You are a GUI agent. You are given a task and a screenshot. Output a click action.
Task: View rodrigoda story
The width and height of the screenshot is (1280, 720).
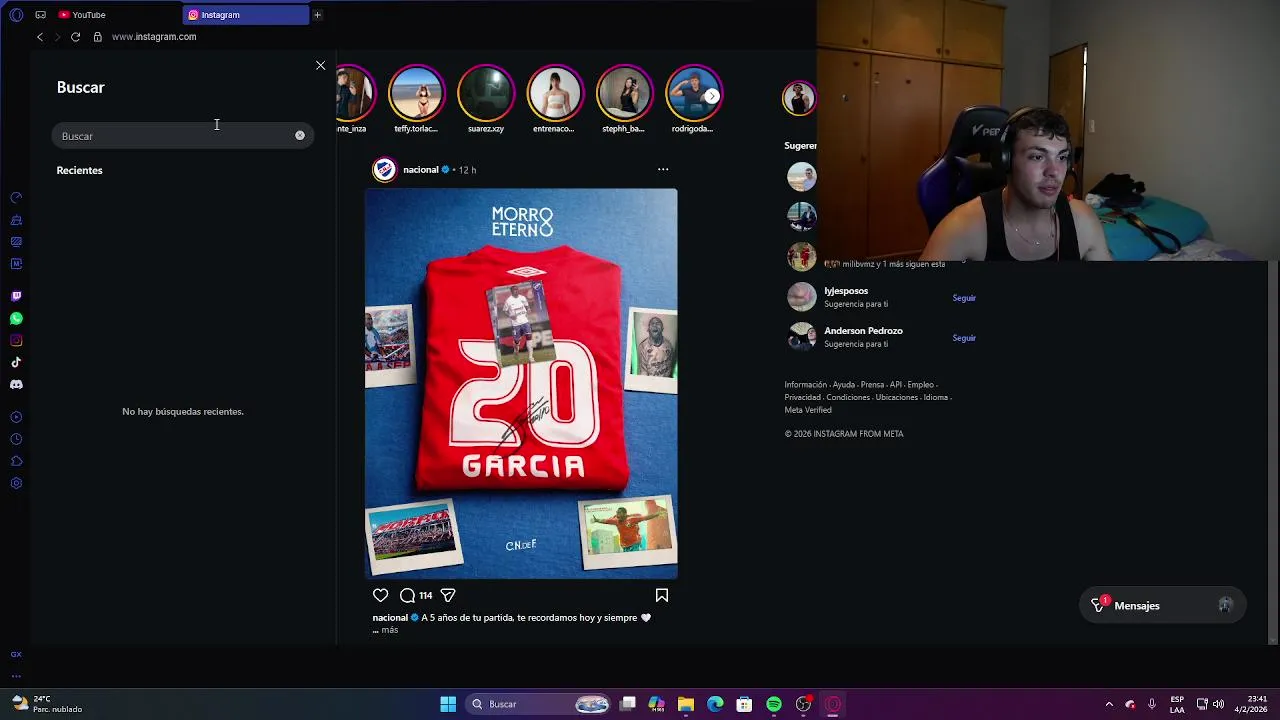click(x=693, y=93)
